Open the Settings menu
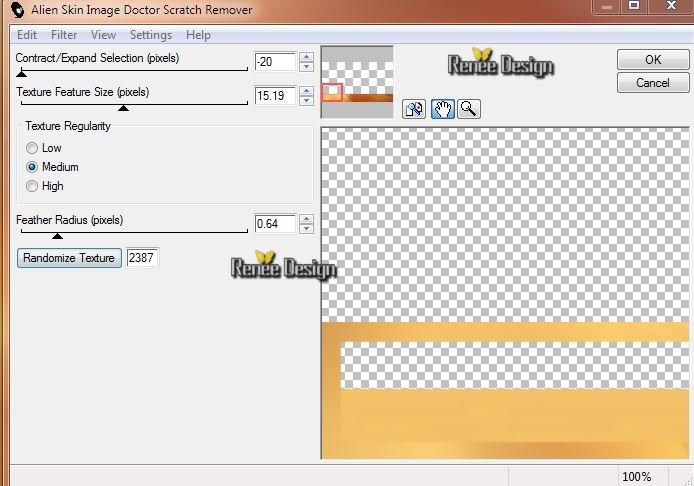 151,35
